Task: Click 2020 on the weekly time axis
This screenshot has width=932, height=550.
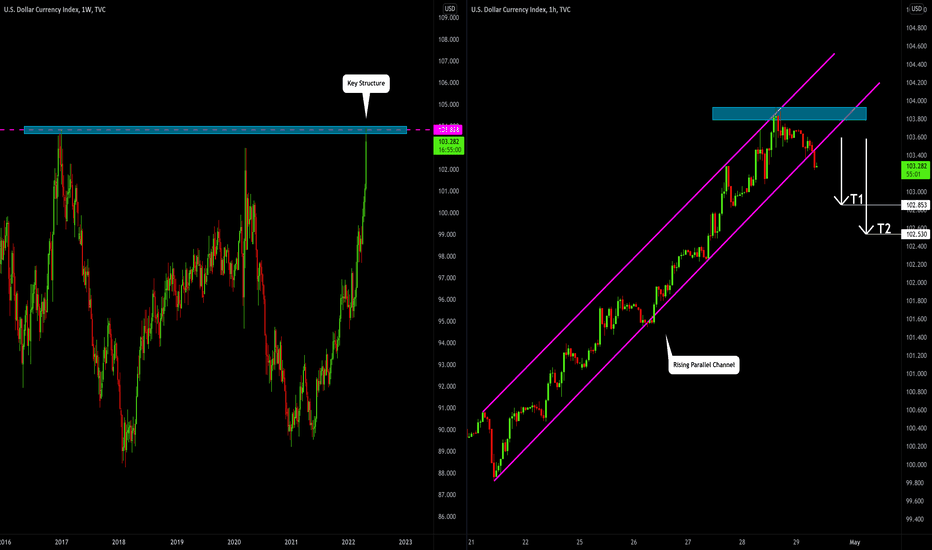Action: pyautogui.click(x=234, y=542)
